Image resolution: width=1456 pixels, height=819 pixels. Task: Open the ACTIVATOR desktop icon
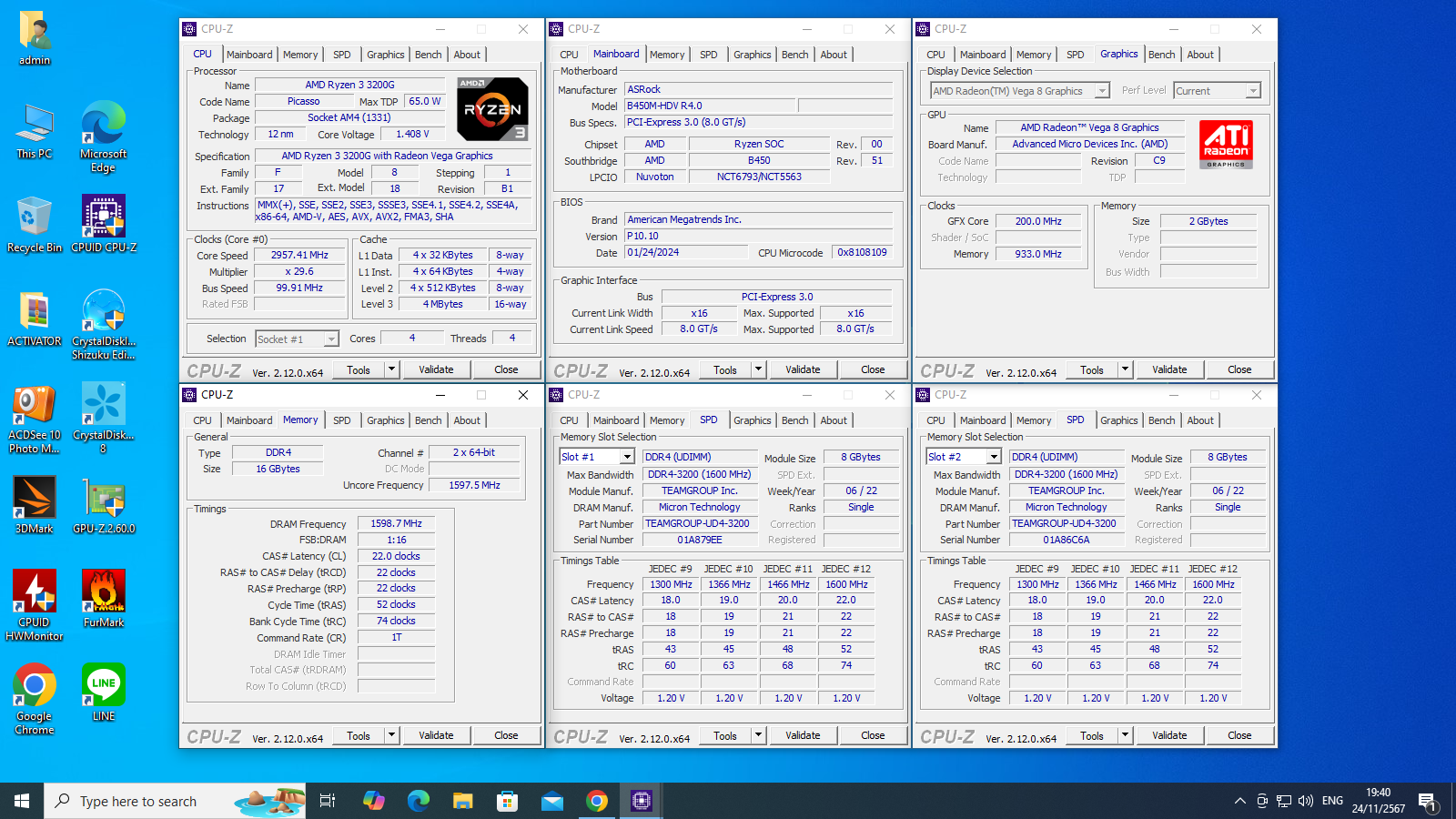tap(35, 319)
